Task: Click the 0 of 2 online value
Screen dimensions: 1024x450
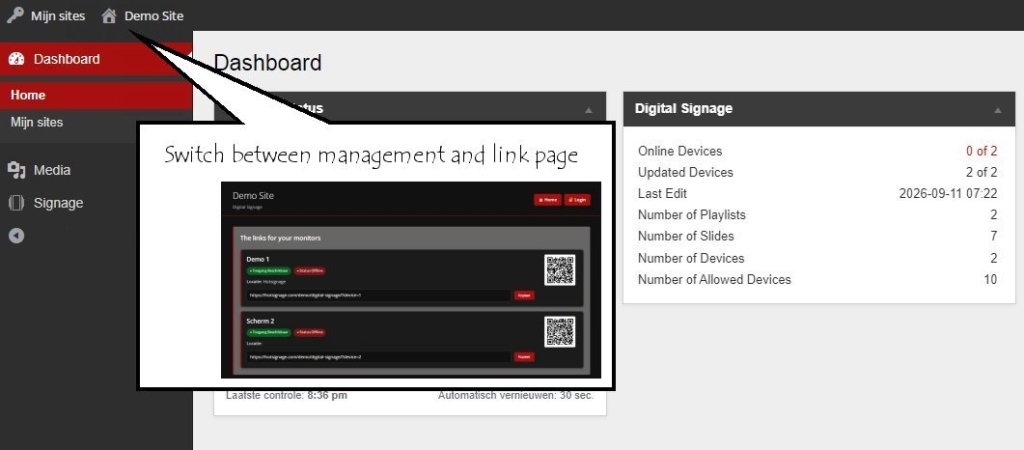Action: coord(982,151)
